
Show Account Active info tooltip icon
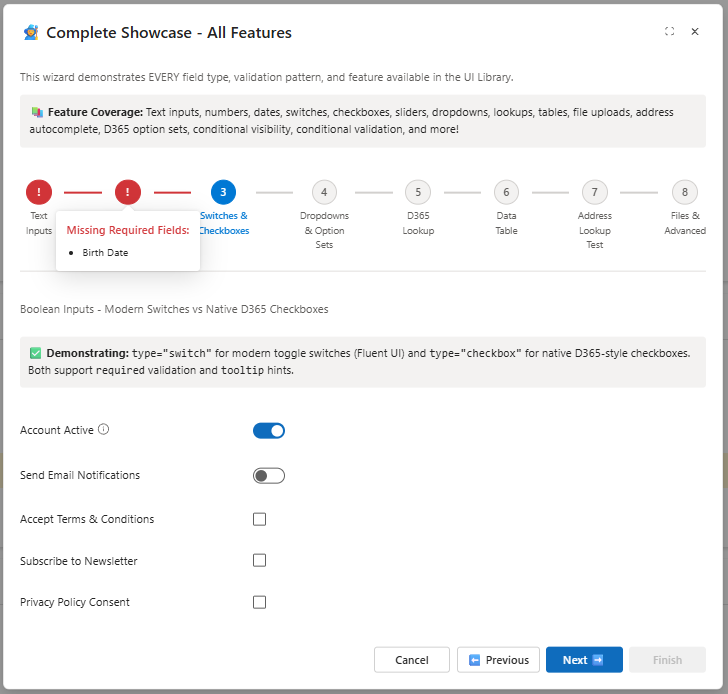(x=104, y=429)
